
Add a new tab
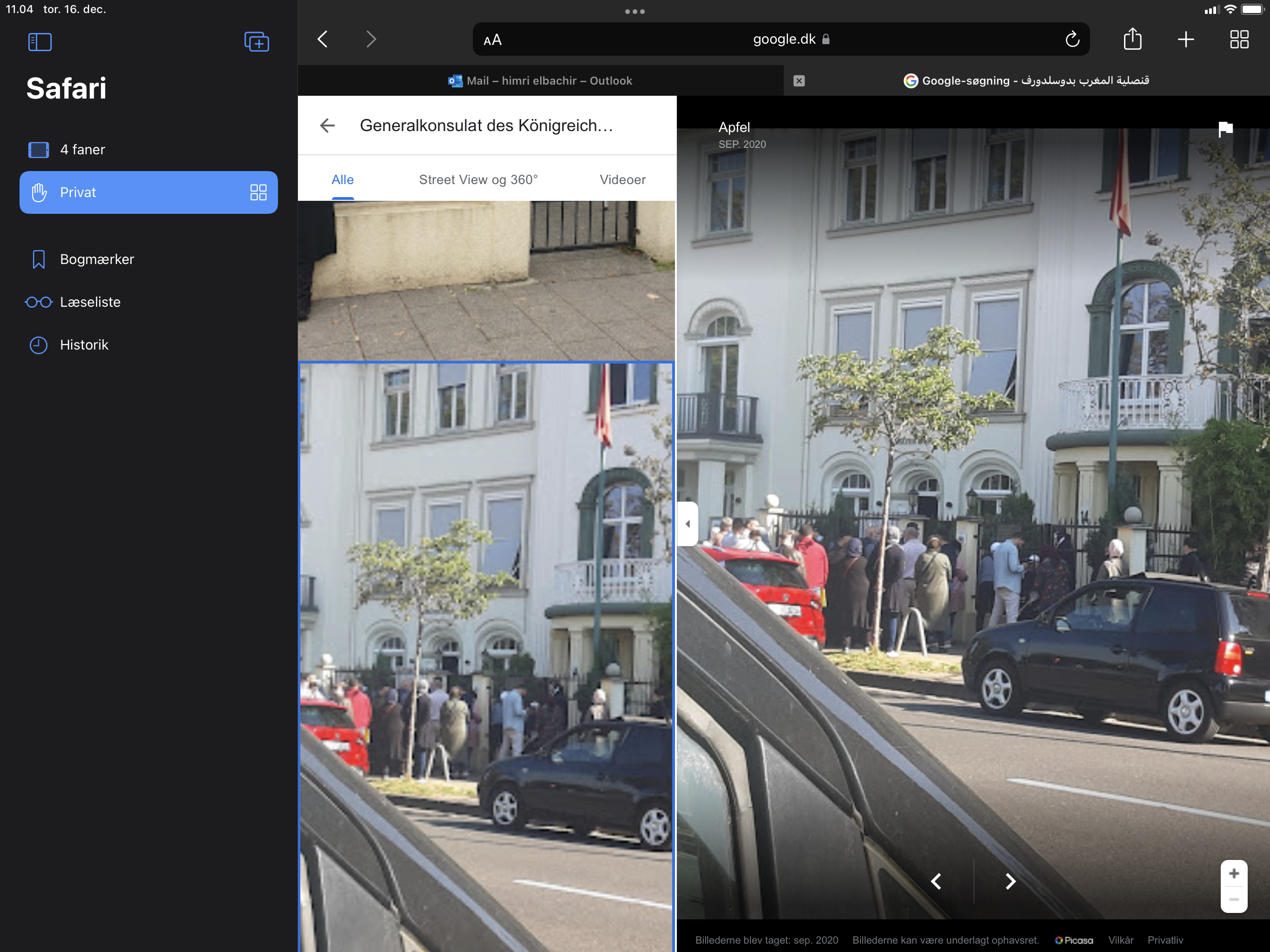click(1185, 39)
